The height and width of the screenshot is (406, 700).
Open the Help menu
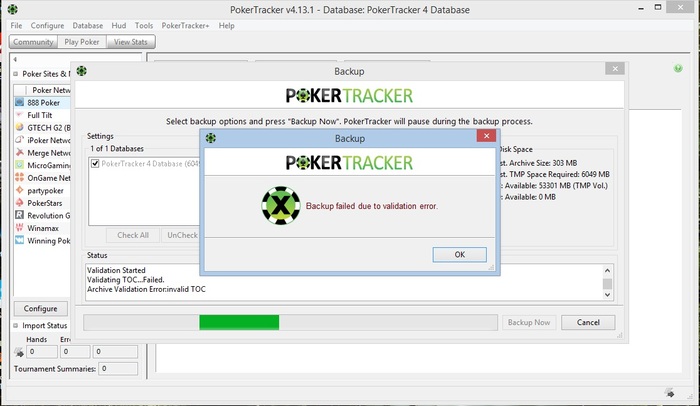(x=226, y=25)
